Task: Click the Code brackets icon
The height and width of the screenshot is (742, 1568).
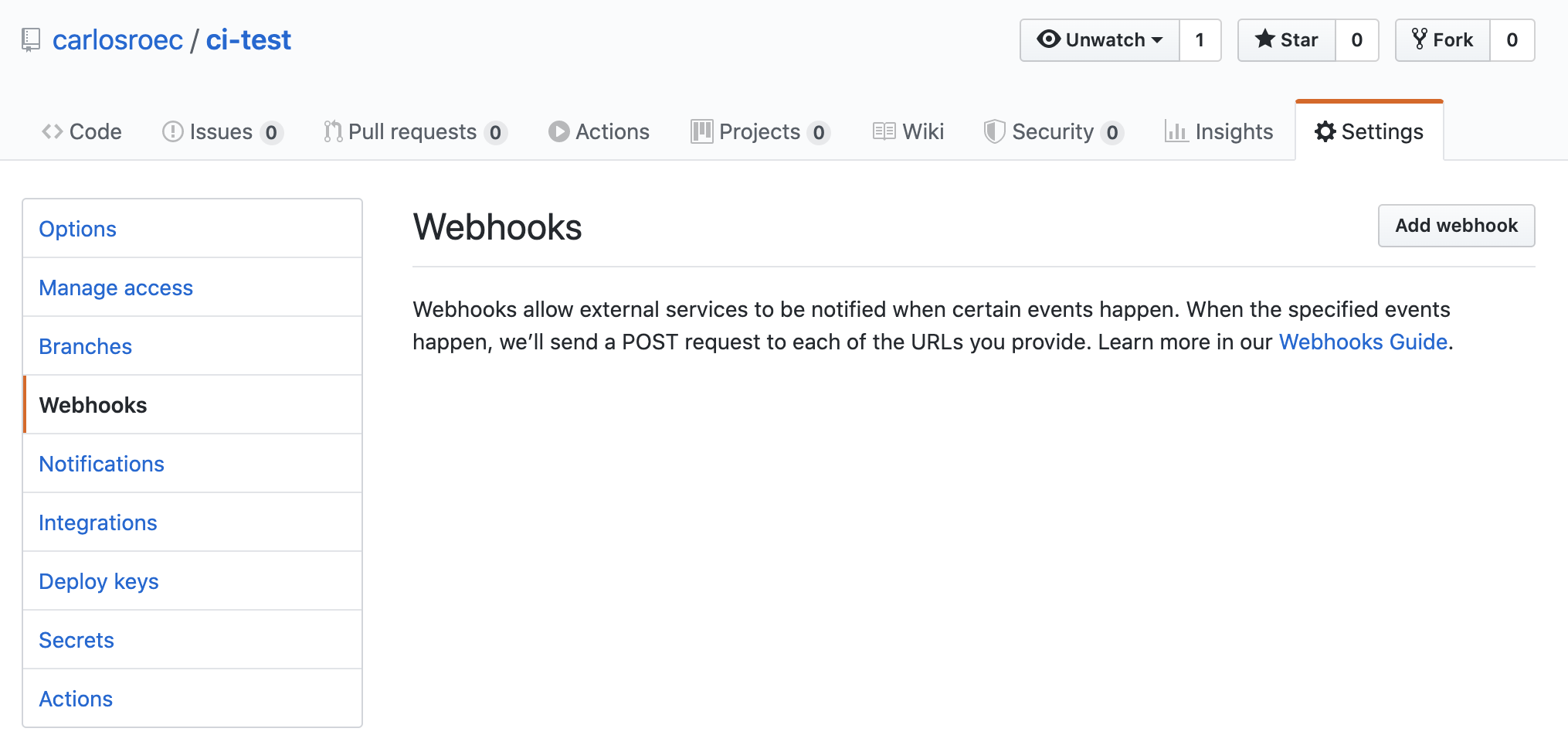Action: coord(52,132)
